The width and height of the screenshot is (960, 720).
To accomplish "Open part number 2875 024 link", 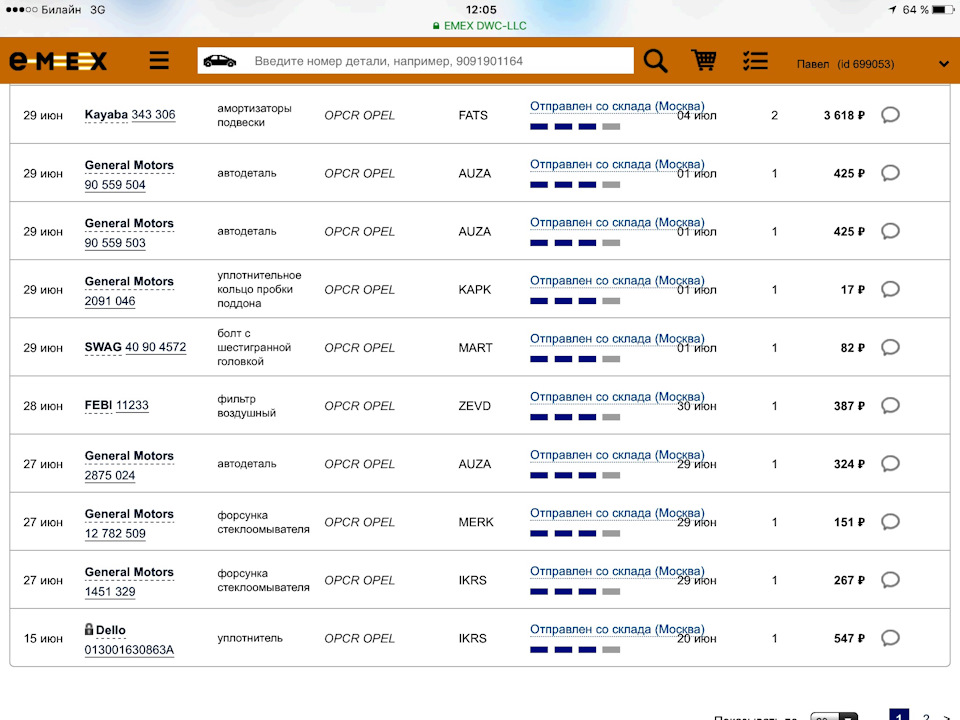I will coord(110,476).
